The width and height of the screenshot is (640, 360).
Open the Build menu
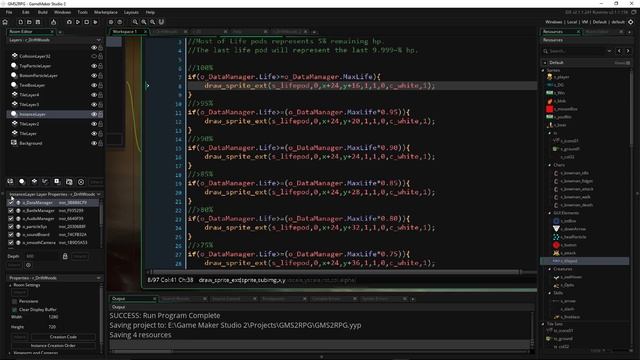(x=42, y=12)
